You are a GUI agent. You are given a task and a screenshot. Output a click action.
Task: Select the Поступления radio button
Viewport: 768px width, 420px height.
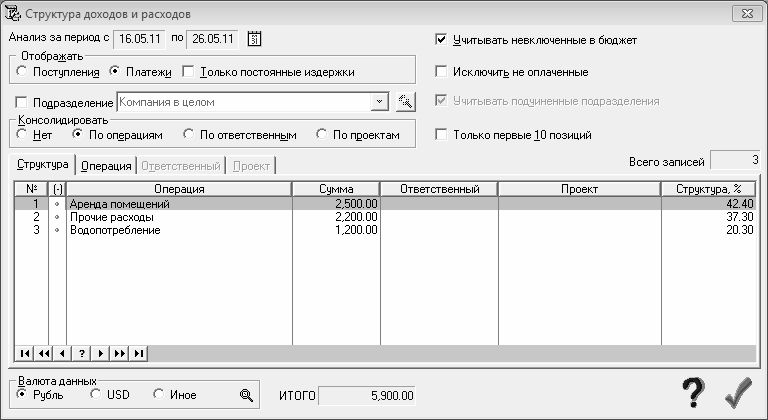pos(22,71)
